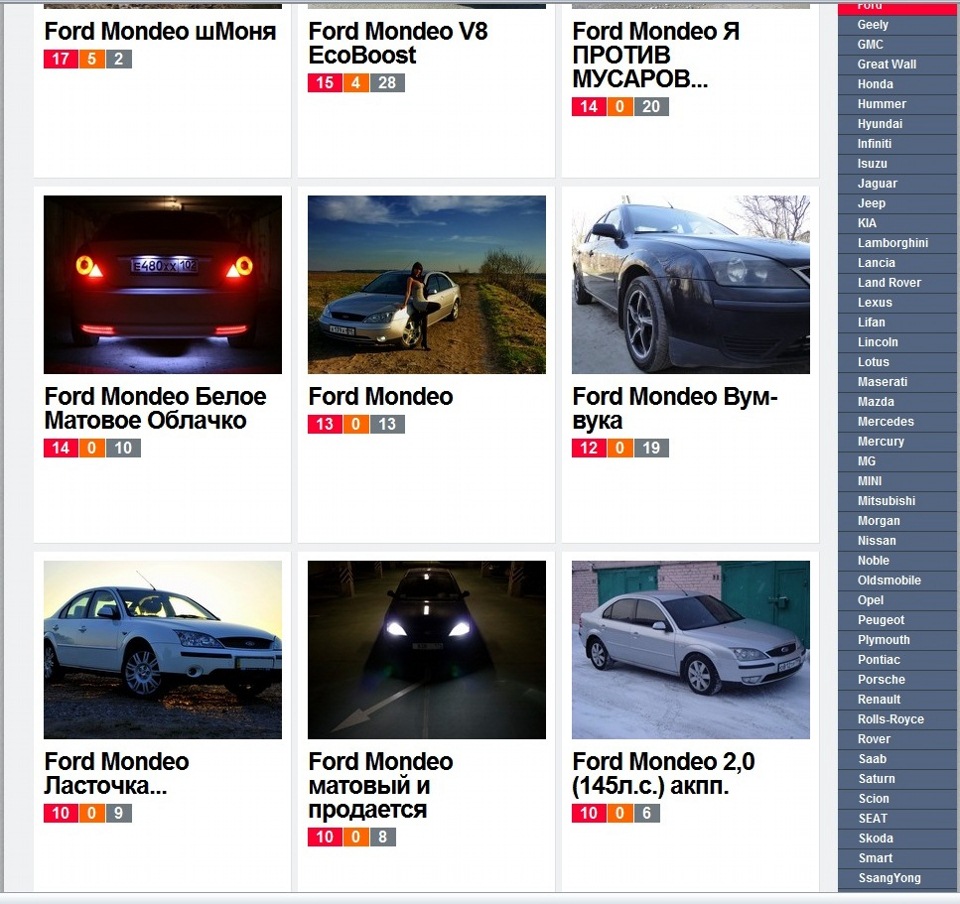The image size is (960, 904).
Task: Click gray badge 19 under Вум-вука
Action: point(651,448)
